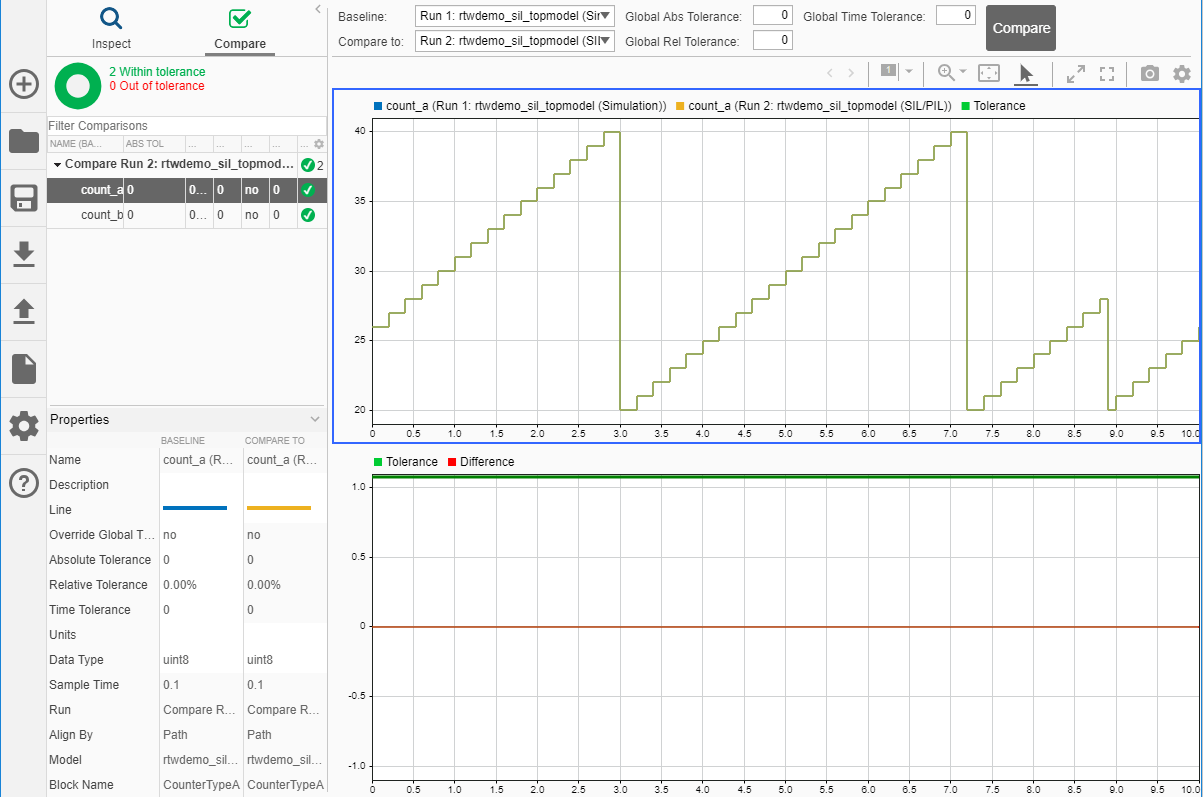The image size is (1203, 797).
Task: Click the Run 1 count_a blue legend entry
Action: 520,105
